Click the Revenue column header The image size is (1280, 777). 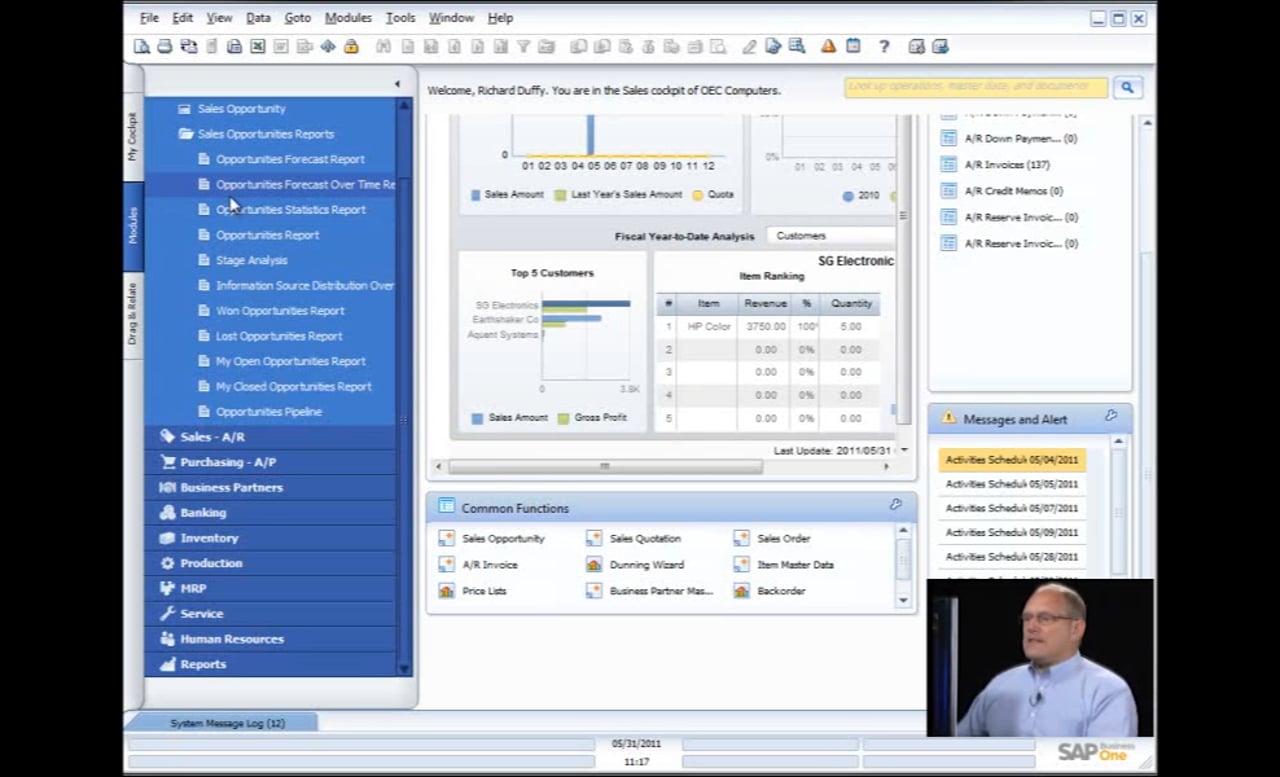[x=765, y=303]
